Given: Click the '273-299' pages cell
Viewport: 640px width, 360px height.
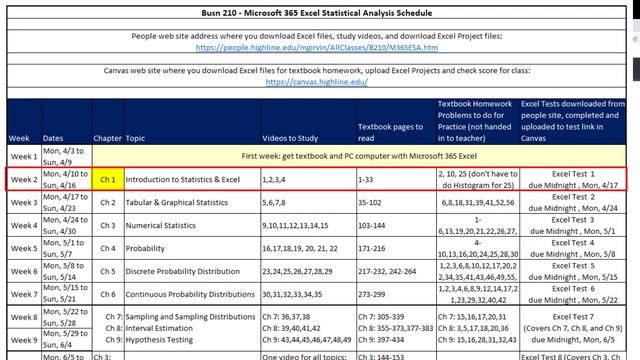Looking at the screenshot, I should 396,294.
